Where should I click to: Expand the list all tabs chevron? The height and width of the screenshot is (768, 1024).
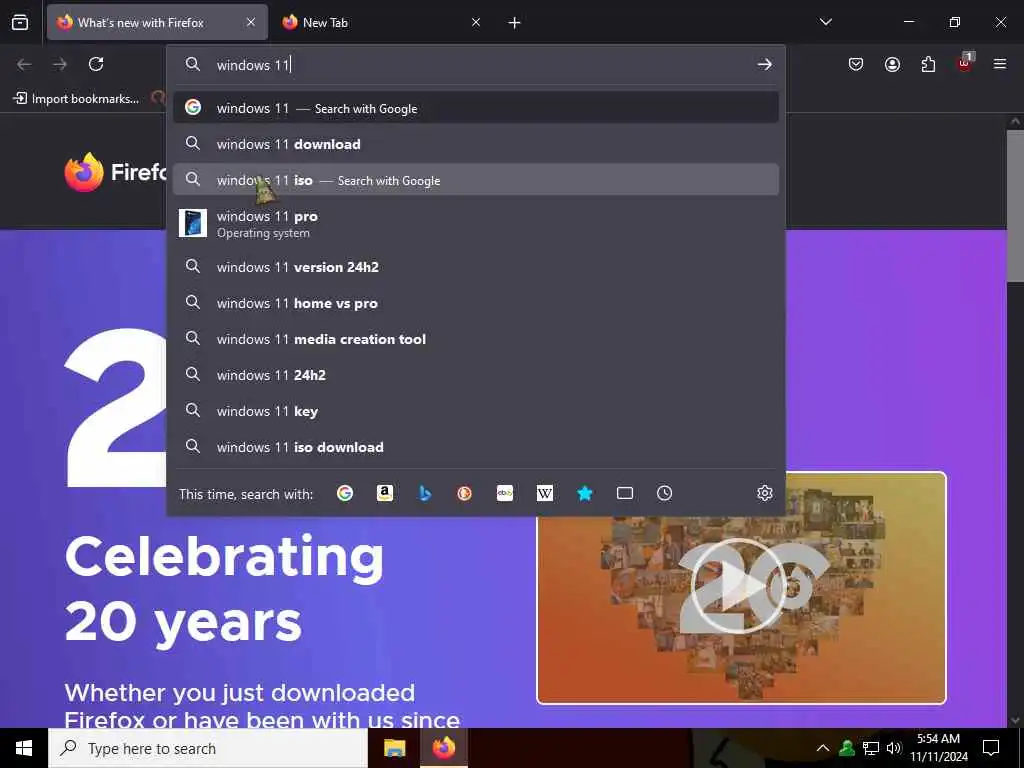[826, 22]
